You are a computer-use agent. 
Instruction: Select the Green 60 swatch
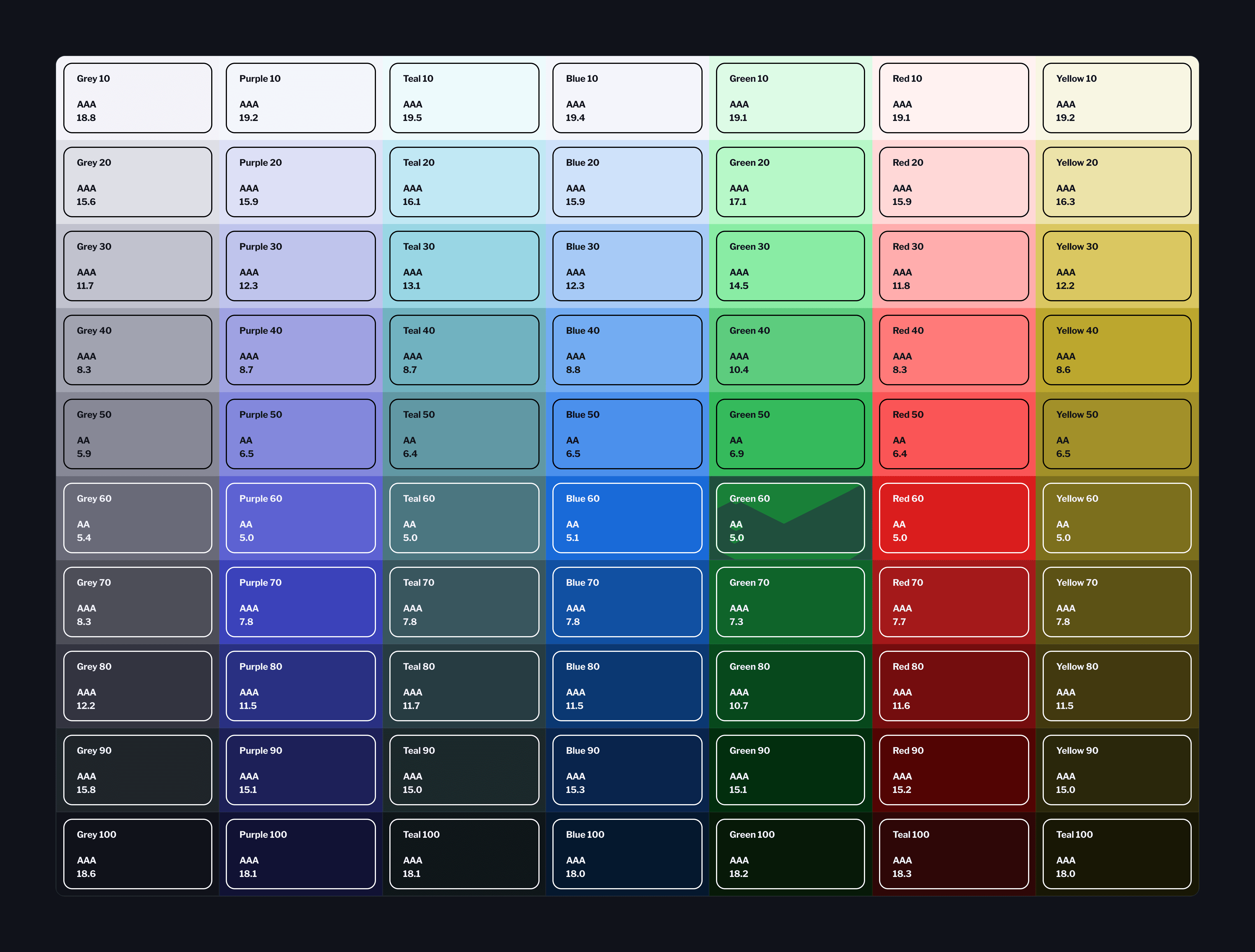point(790,518)
